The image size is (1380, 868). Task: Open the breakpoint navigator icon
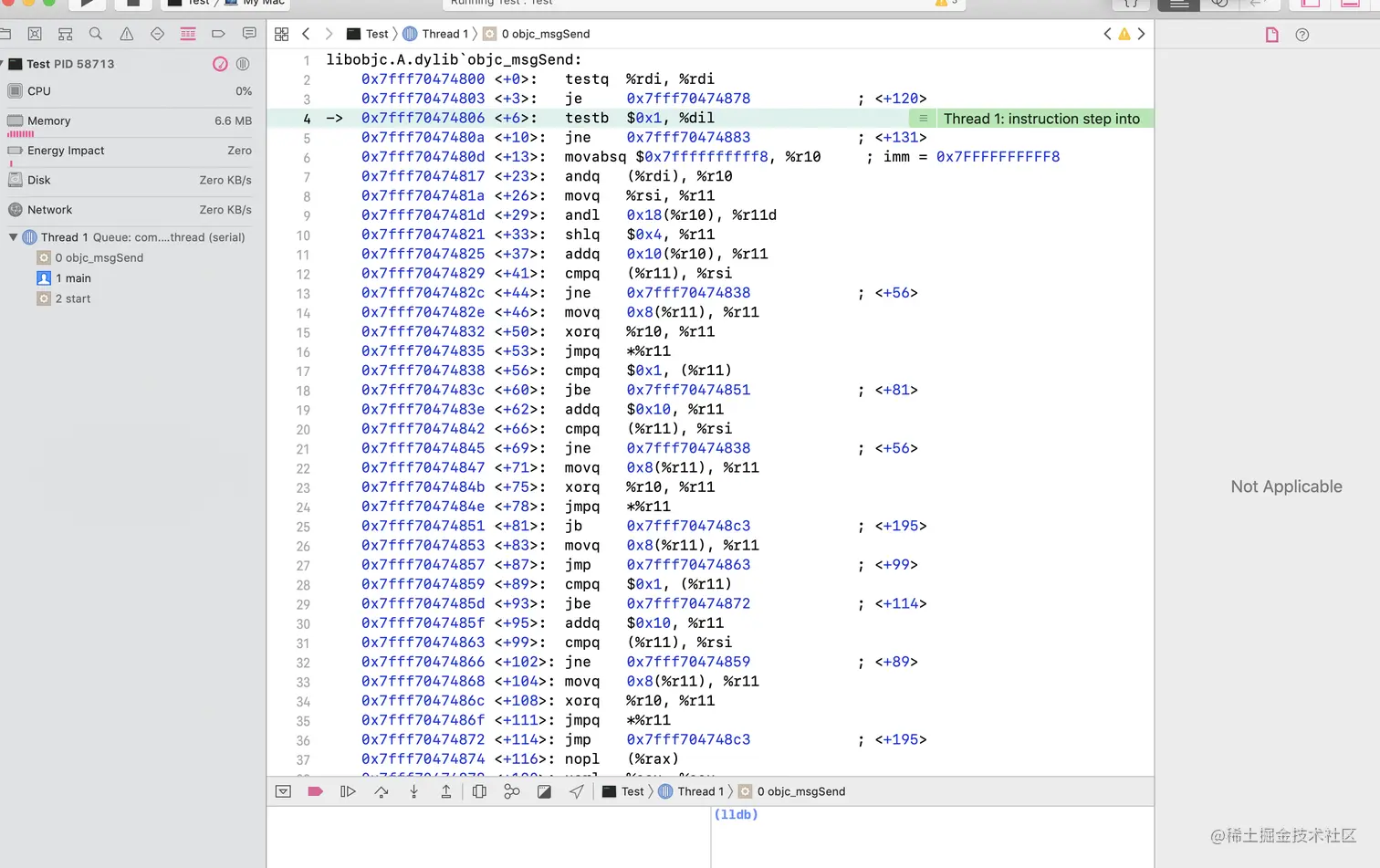[218, 34]
